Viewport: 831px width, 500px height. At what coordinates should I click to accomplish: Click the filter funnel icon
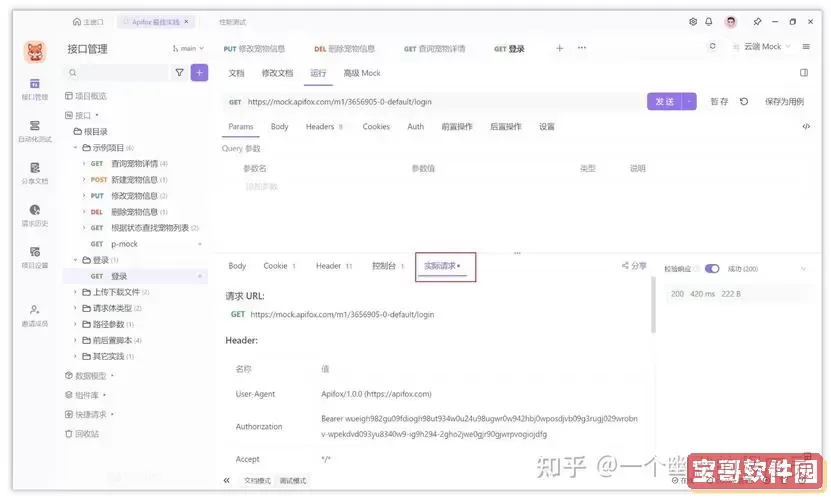(x=180, y=73)
